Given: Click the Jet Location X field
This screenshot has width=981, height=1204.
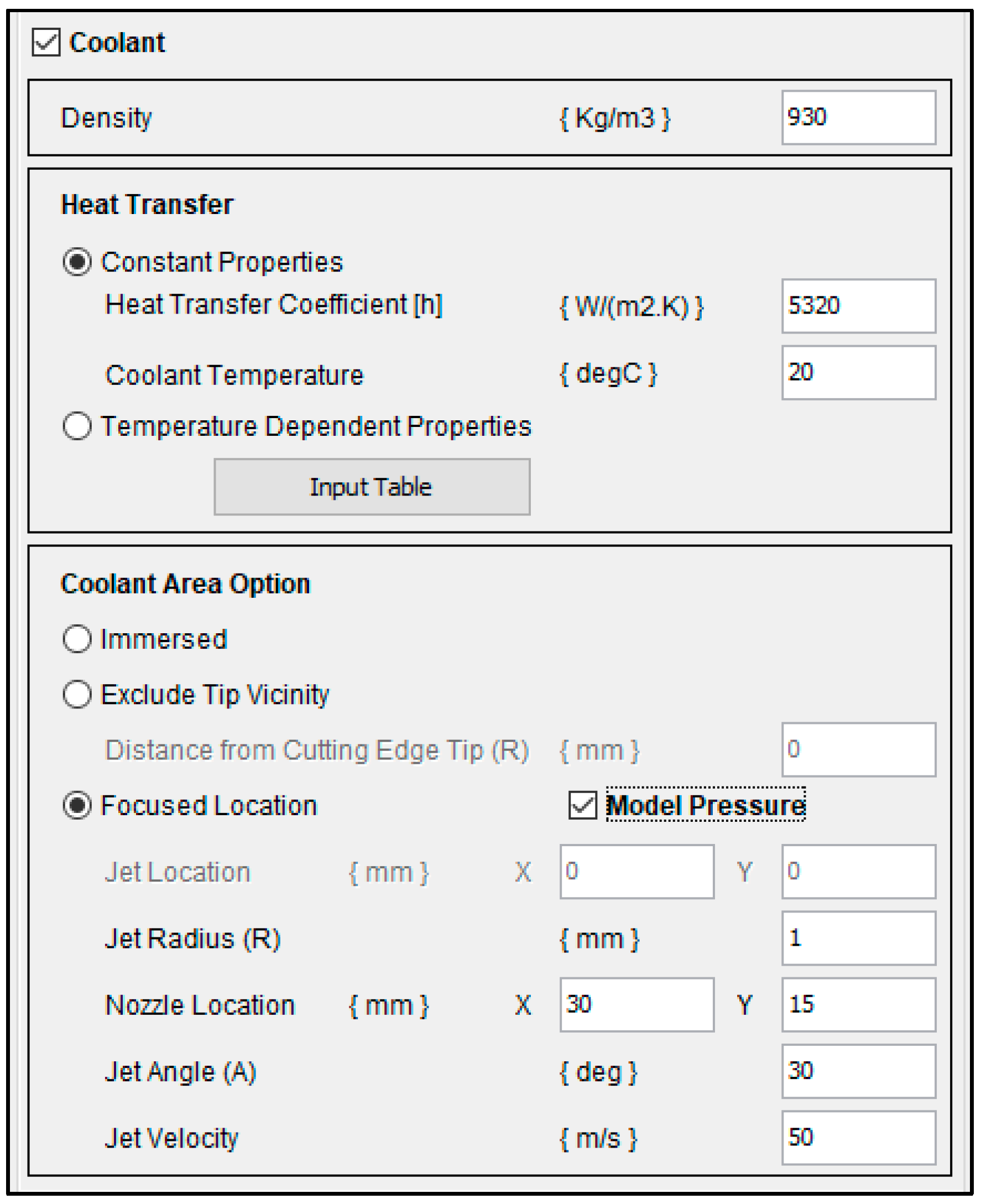Looking at the screenshot, I should point(637,872).
